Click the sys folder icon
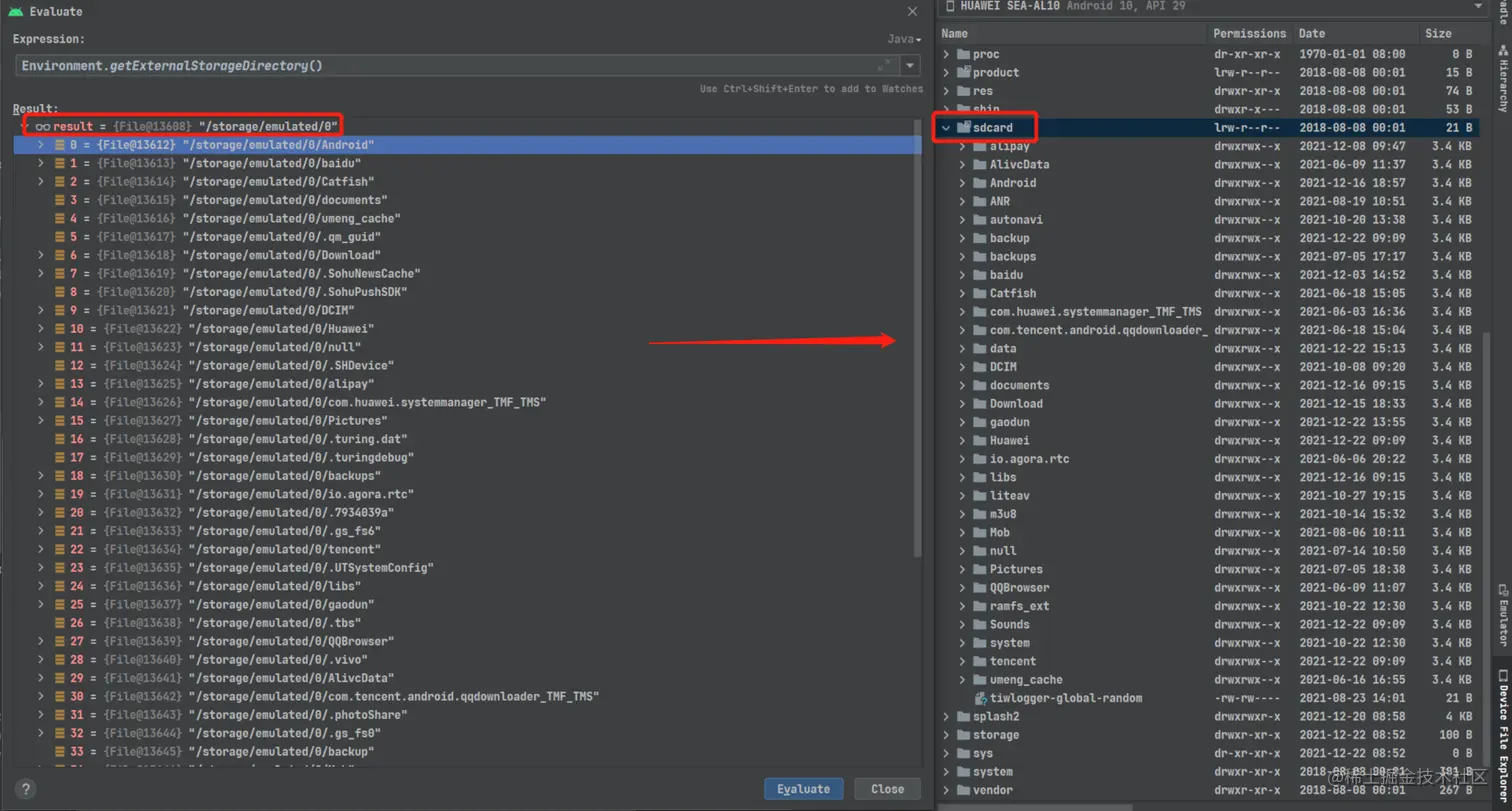Viewport: 1512px width, 811px height. click(964, 753)
